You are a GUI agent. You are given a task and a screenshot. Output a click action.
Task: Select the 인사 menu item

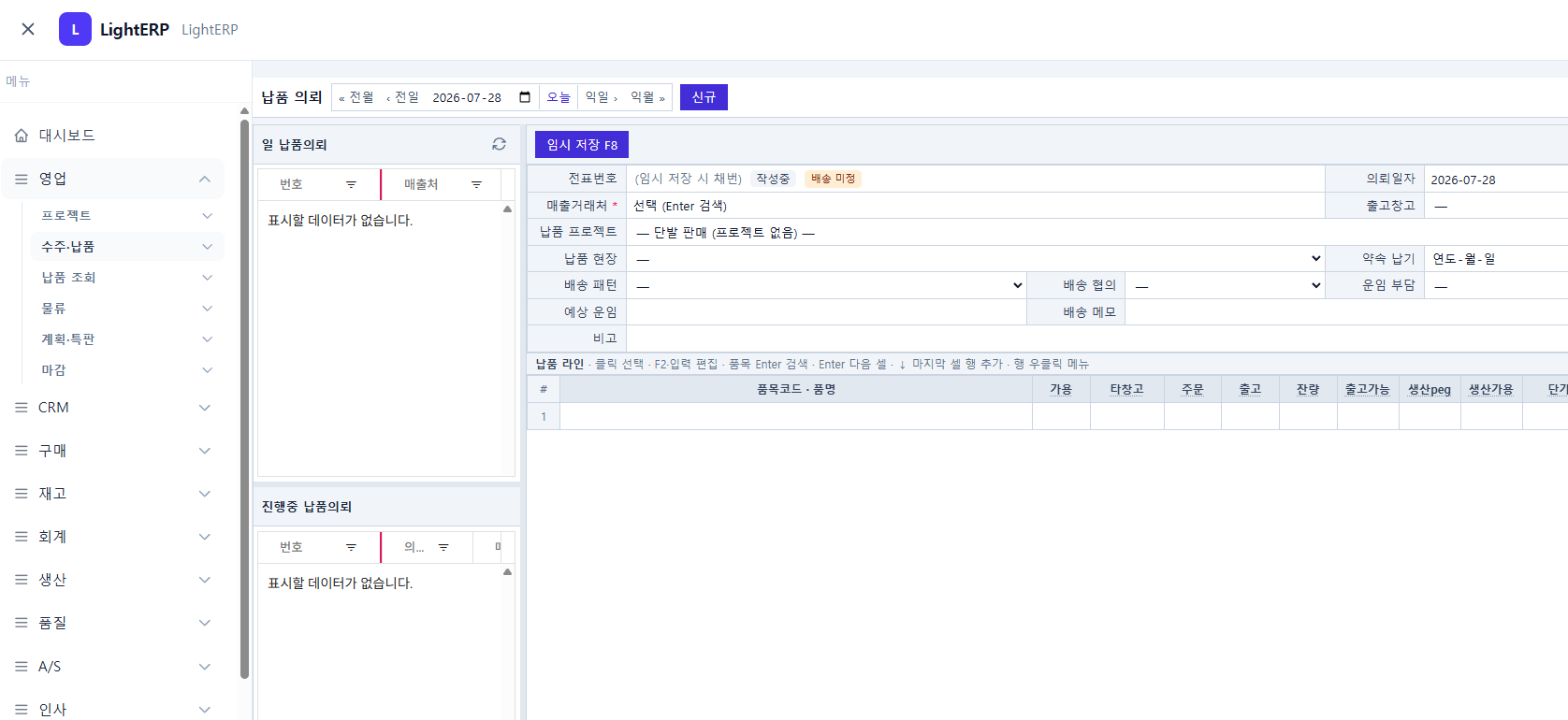pyautogui.click(x=113, y=710)
